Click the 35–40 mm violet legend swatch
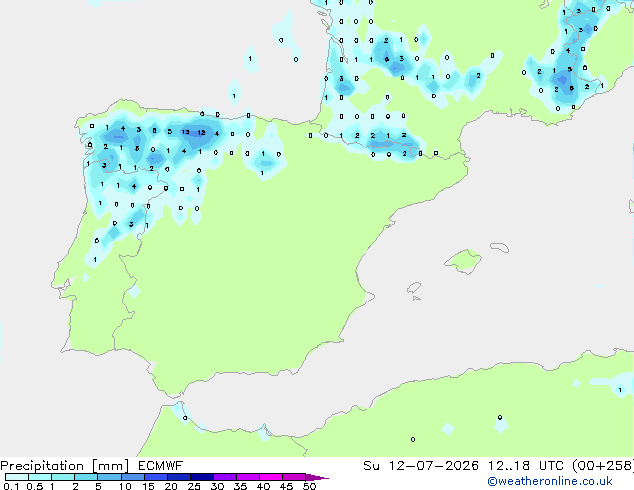The height and width of the screenshot is (490, 634). (x=247, y=477)
